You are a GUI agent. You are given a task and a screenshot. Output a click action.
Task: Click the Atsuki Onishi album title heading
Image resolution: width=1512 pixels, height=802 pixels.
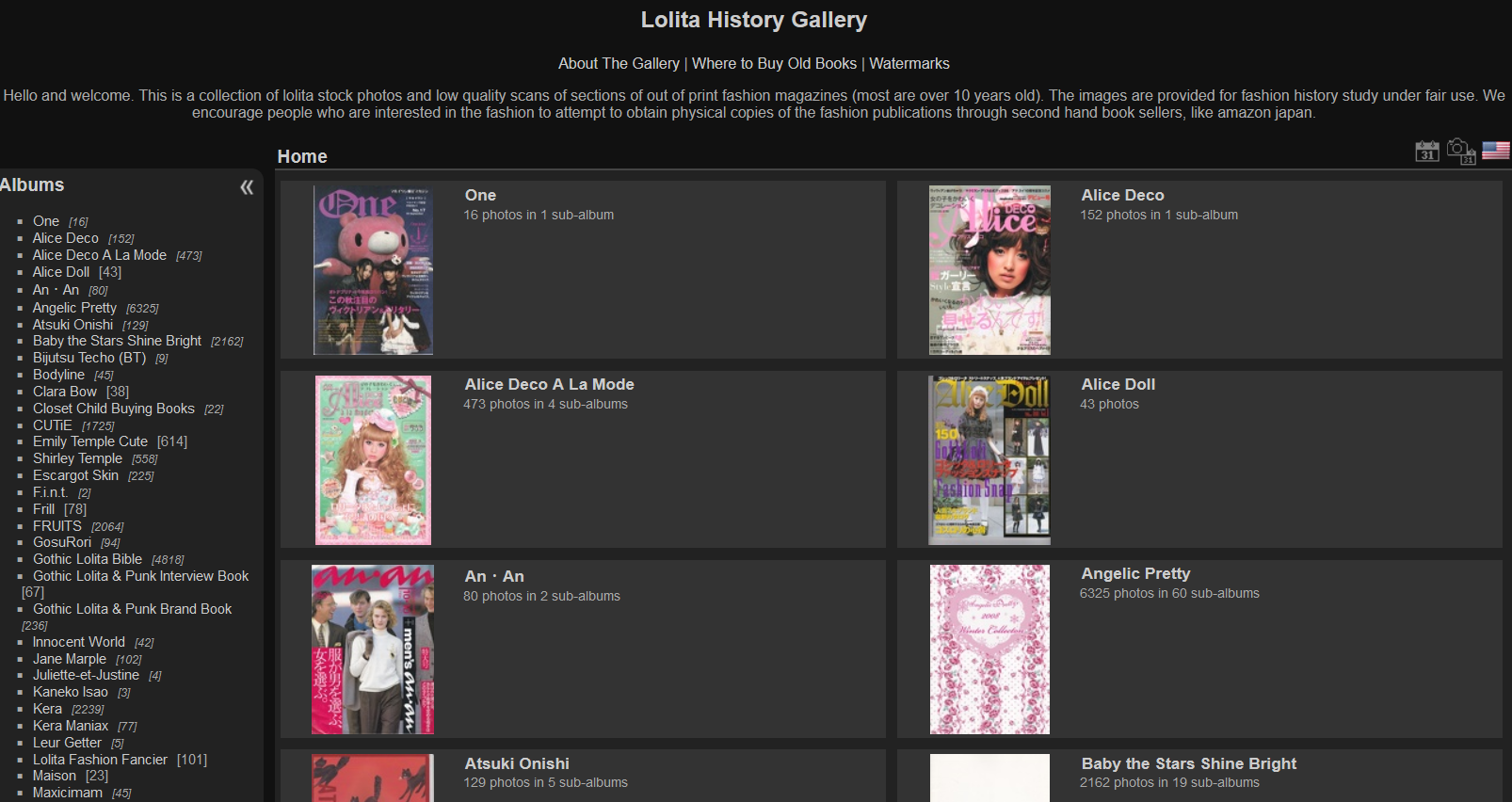[x=517, y=764]
